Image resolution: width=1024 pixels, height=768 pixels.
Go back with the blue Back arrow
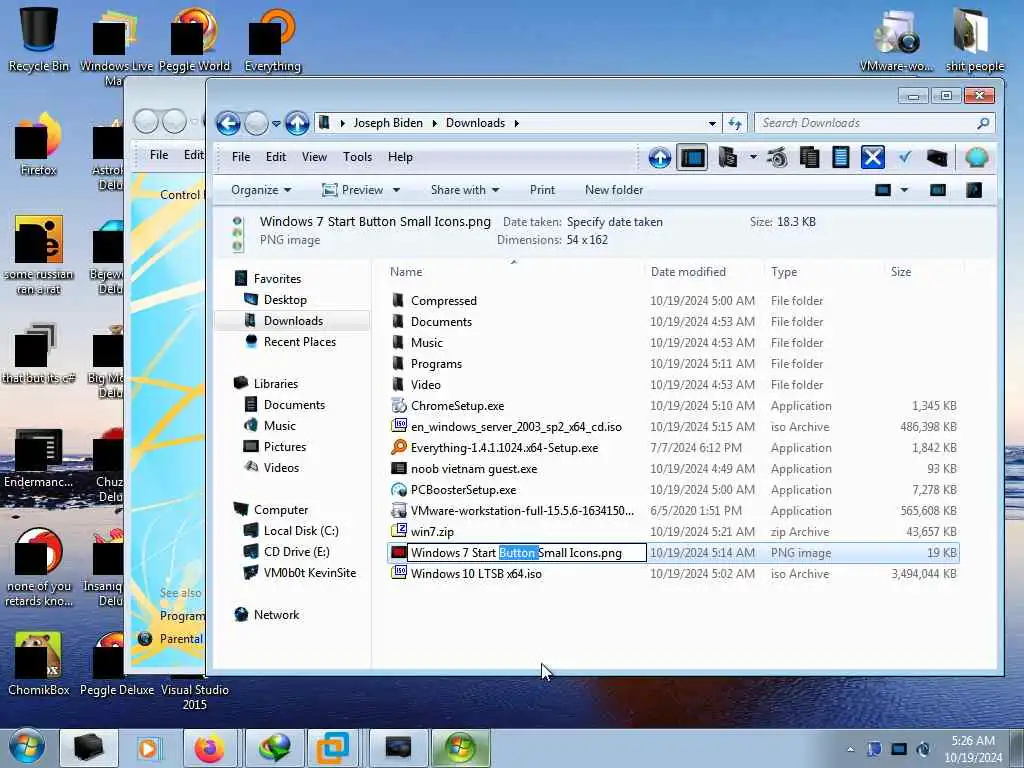[228, 123]
